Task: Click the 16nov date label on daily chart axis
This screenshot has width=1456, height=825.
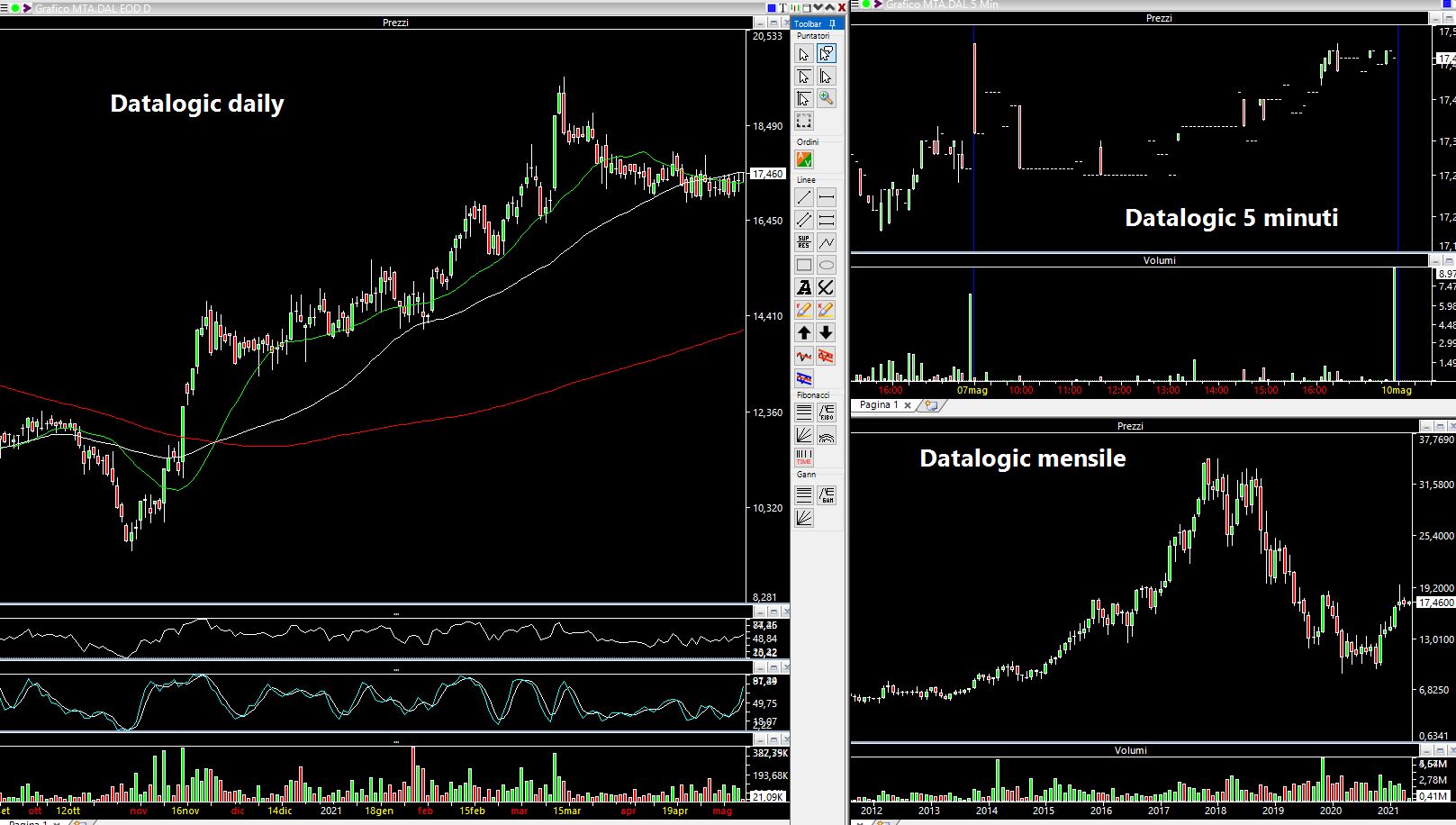Action: 185,811
